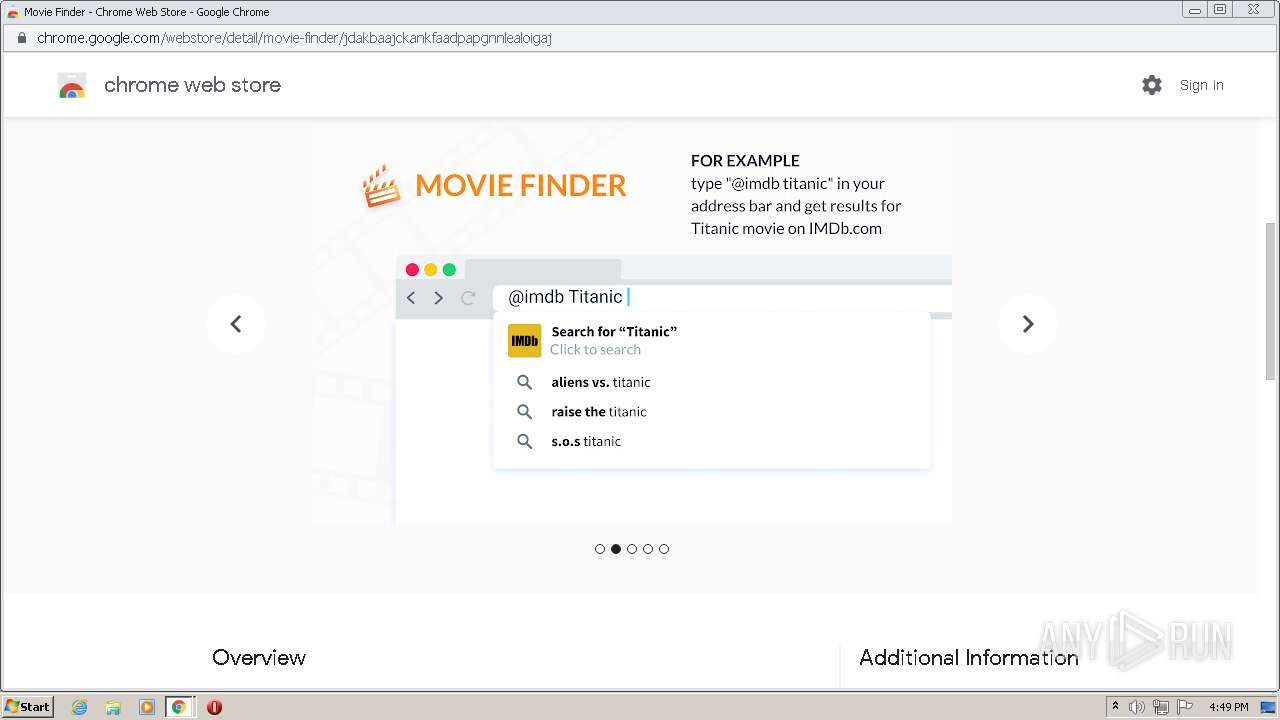Click the Chrome Web Store rainbow logo
The width and height of the screenshot is (1280, 720).
click(x=72, y=86)
